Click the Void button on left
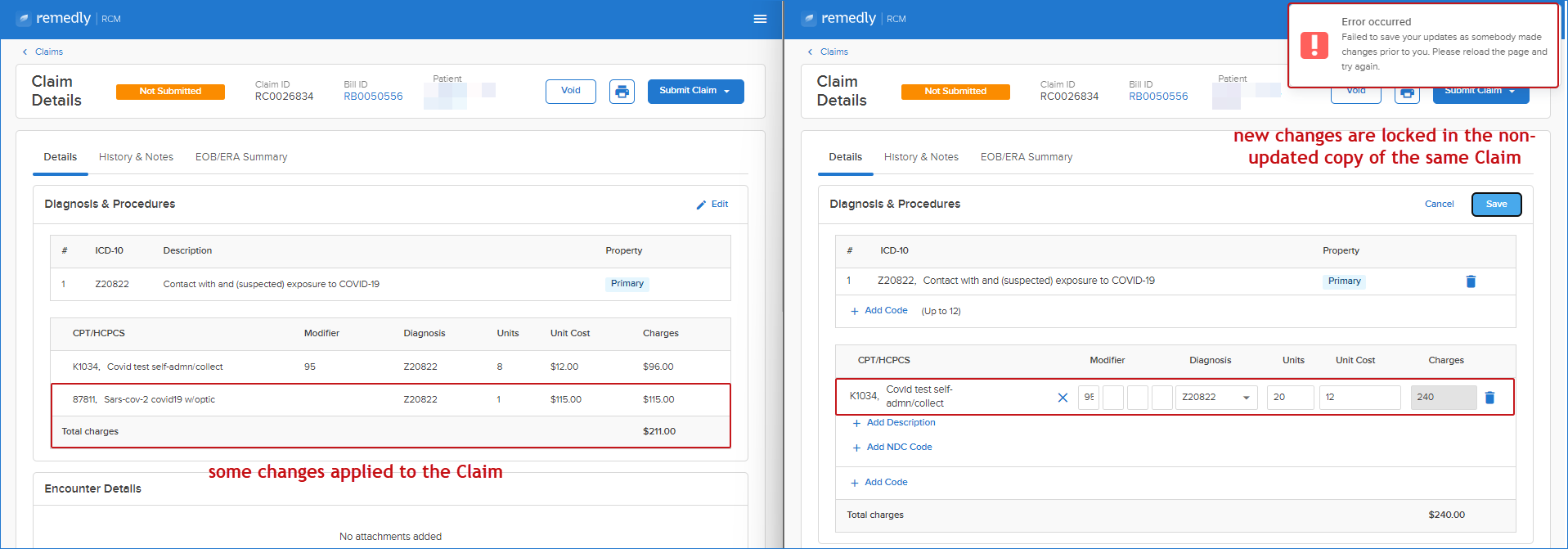Image resolution: width=1568 pixels, height=549 pixels. [571, 91]
